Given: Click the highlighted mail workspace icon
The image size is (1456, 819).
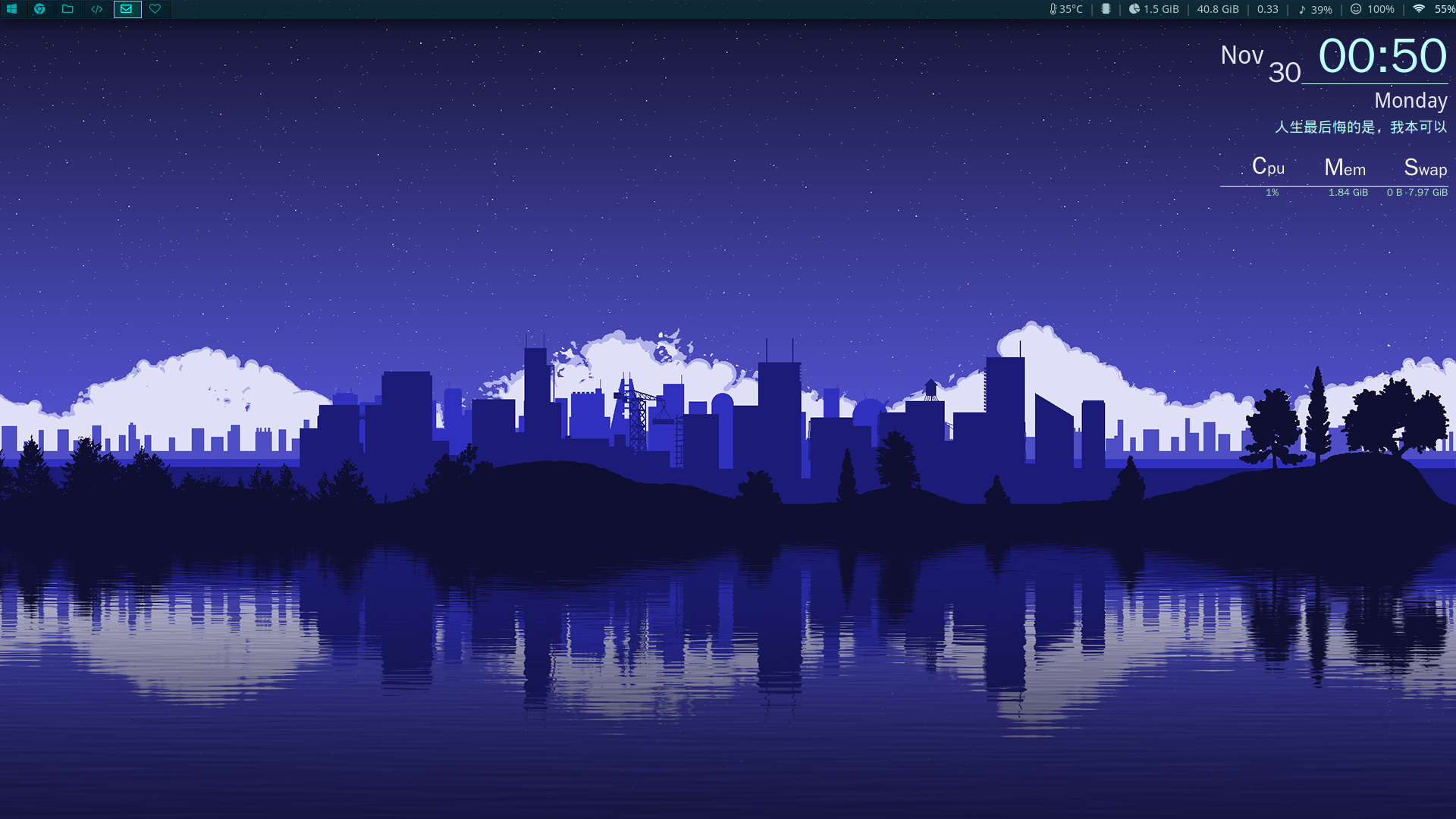Looking at the screenshot, I should (x=126, y=9).
